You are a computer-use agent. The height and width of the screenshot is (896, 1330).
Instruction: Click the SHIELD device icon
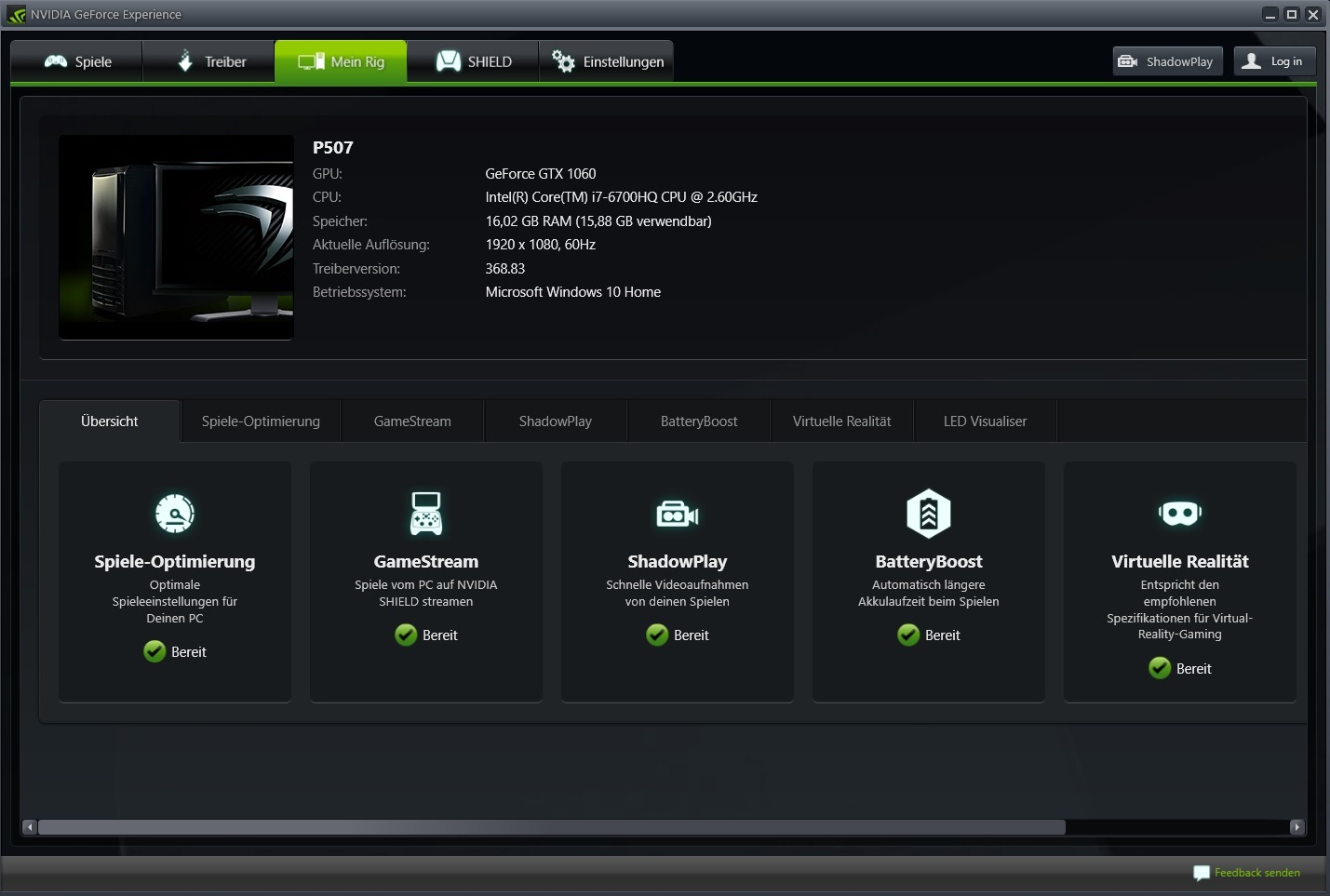[449, 61]
